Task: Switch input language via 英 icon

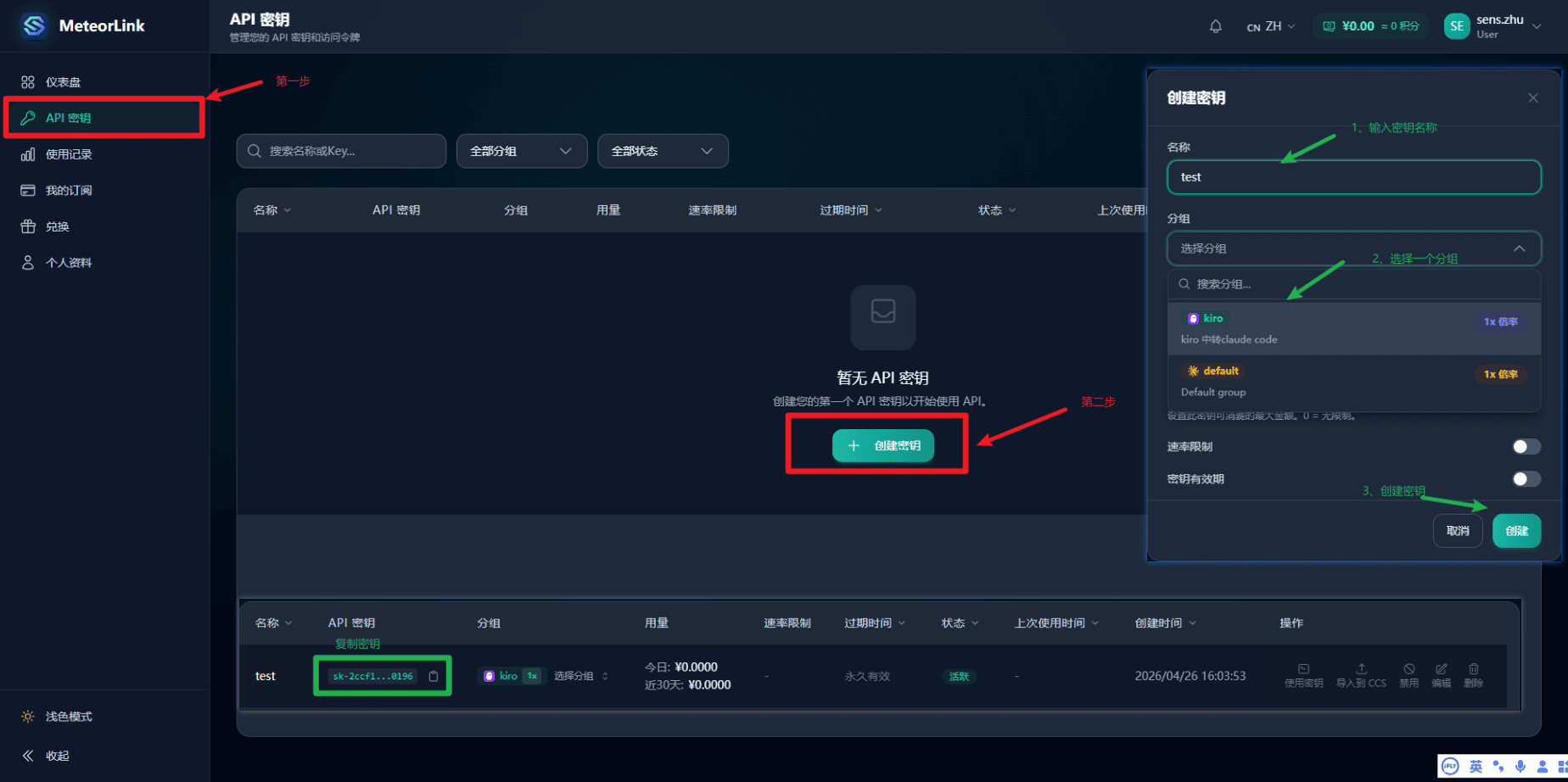Action: coord(1476,767)
